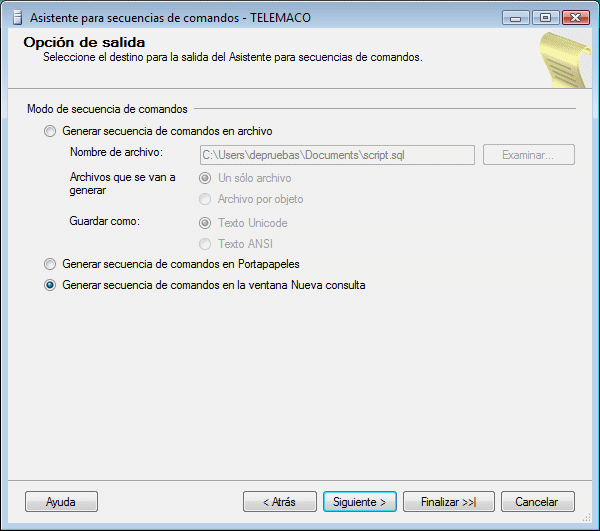The height and width of the screenshot is (531, 600).
Task: Maximize the wizard window
Action: tap(545, 17)
